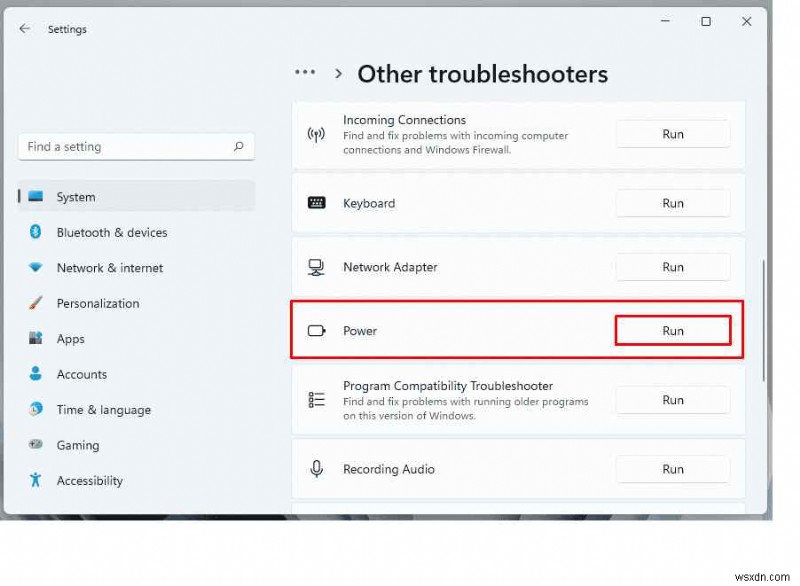The height and width of the screenshot is (586, 800).
Task: Click the Bluetooth & devices sidebar icon
Action: pos(37,232)
